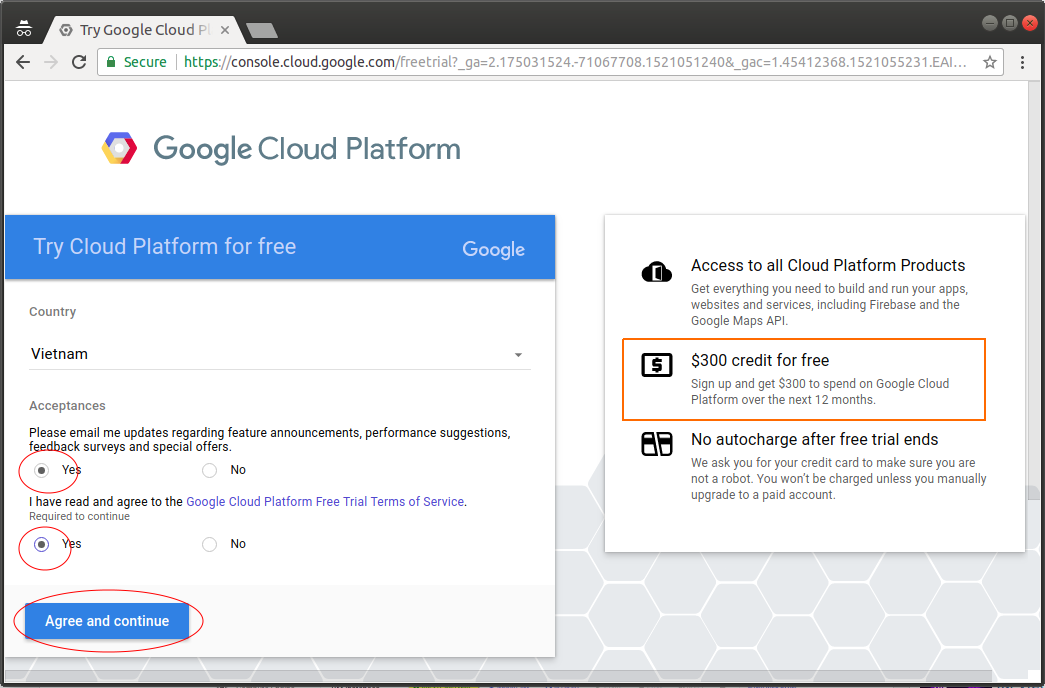Click the Google logo in the blue header
Screen dimensions: 1045x688
tap(494, 249)
